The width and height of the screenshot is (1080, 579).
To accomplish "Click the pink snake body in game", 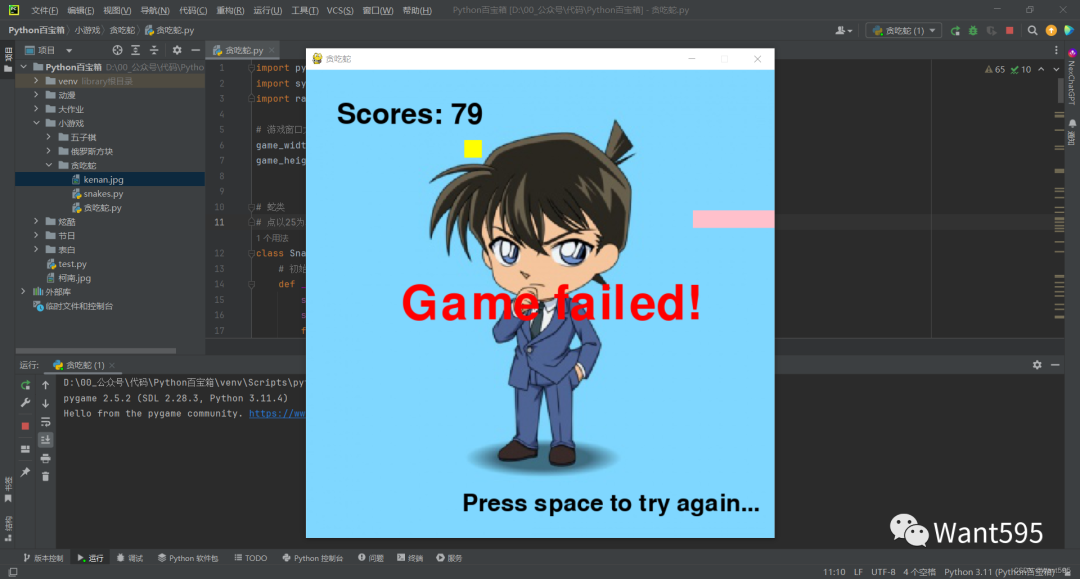I will pyautogui.click(x=734, y=219).
